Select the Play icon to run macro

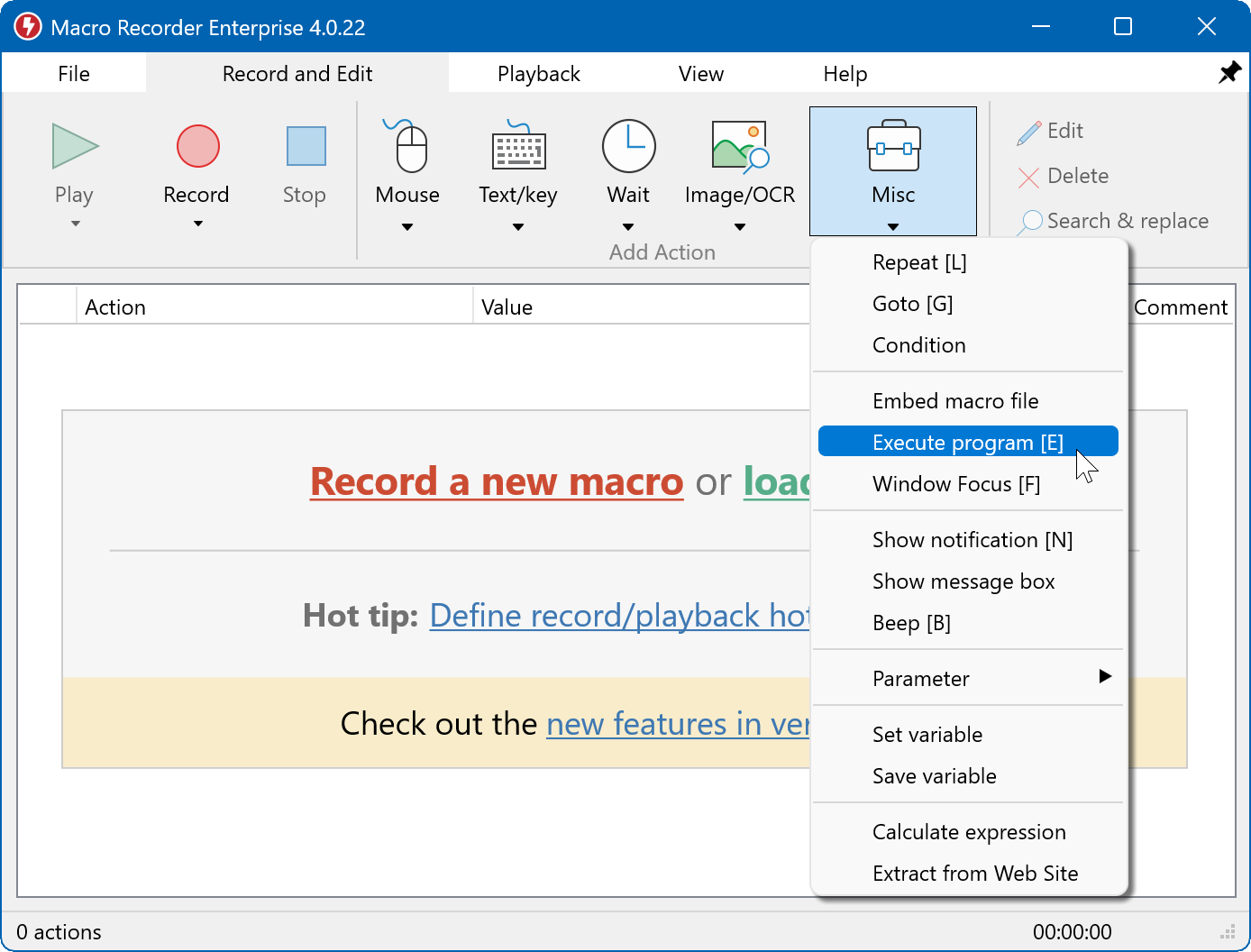click(75, 146)
